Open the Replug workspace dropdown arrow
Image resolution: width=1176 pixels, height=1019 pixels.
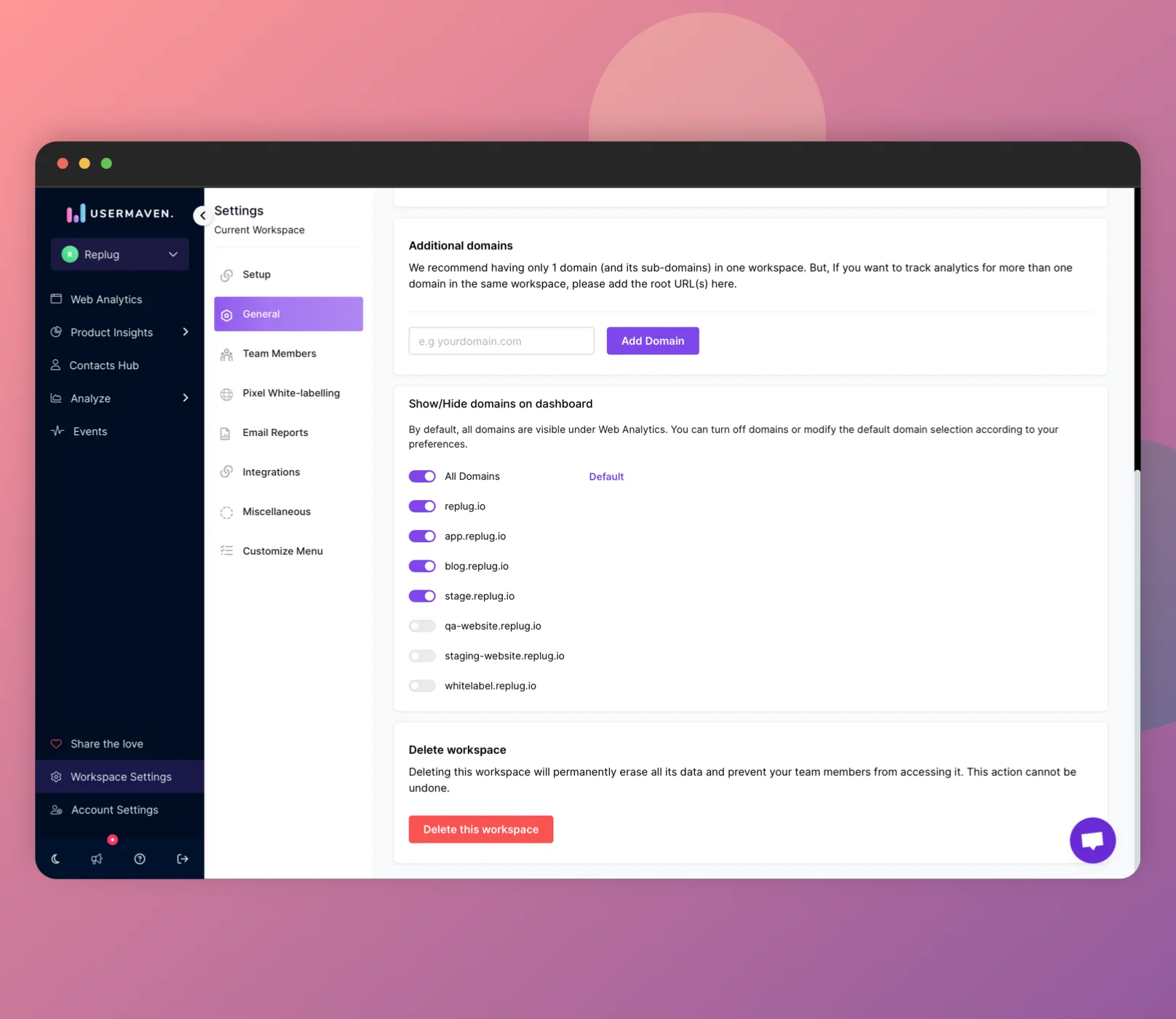click(x=173, y=254)
